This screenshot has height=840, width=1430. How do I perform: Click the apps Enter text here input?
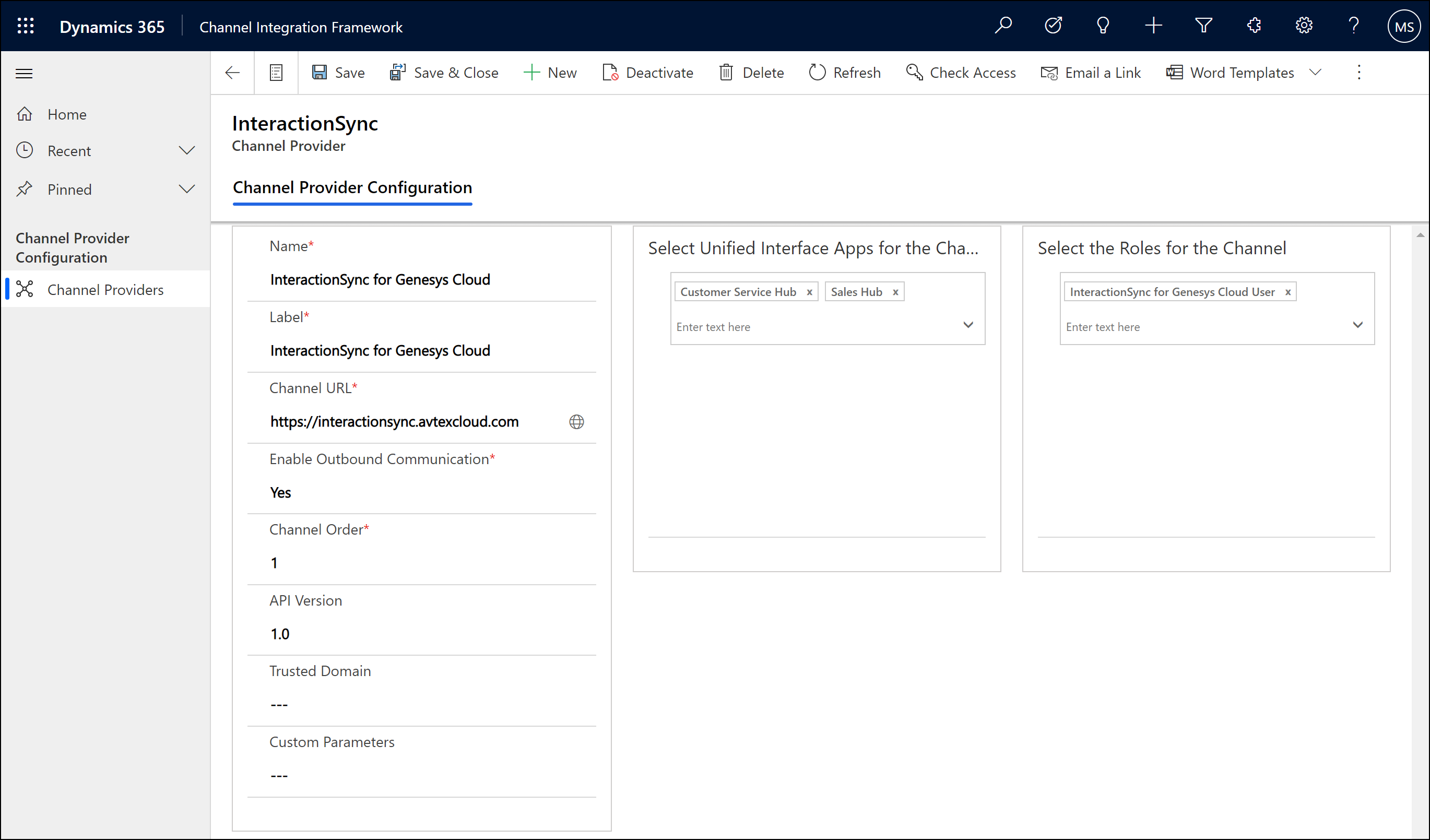(815, 327)
